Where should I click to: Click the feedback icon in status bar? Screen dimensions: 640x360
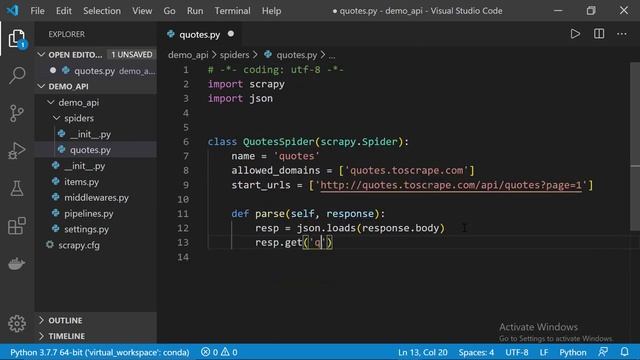point(603,352)
